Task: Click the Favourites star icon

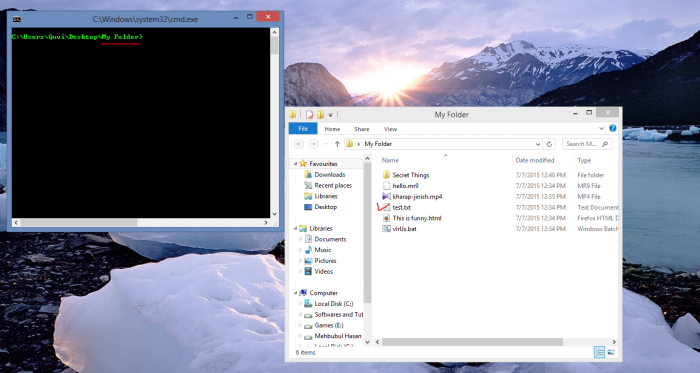Action: click(303, 164)
